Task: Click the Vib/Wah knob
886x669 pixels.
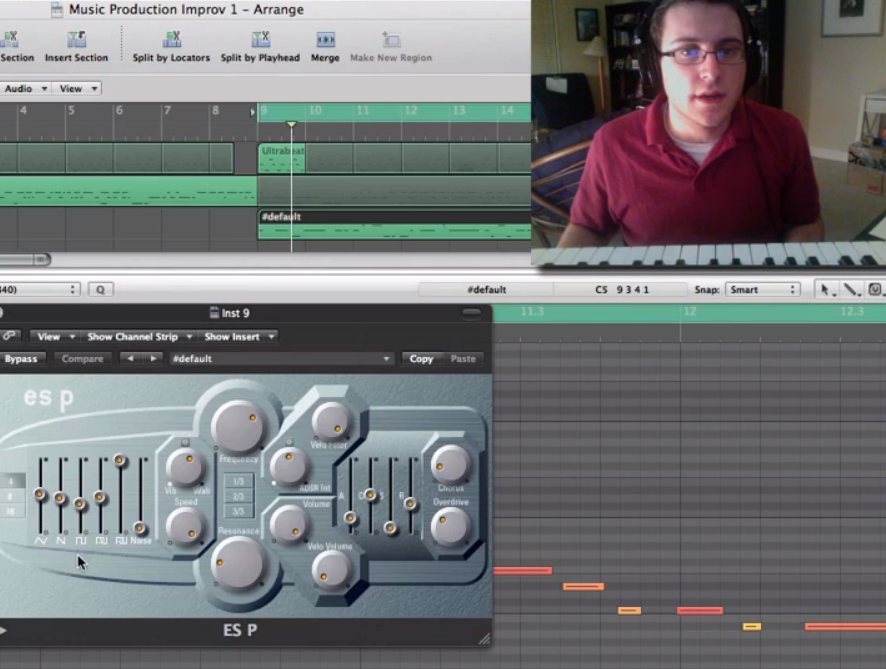Action: (x=185, y=467)
